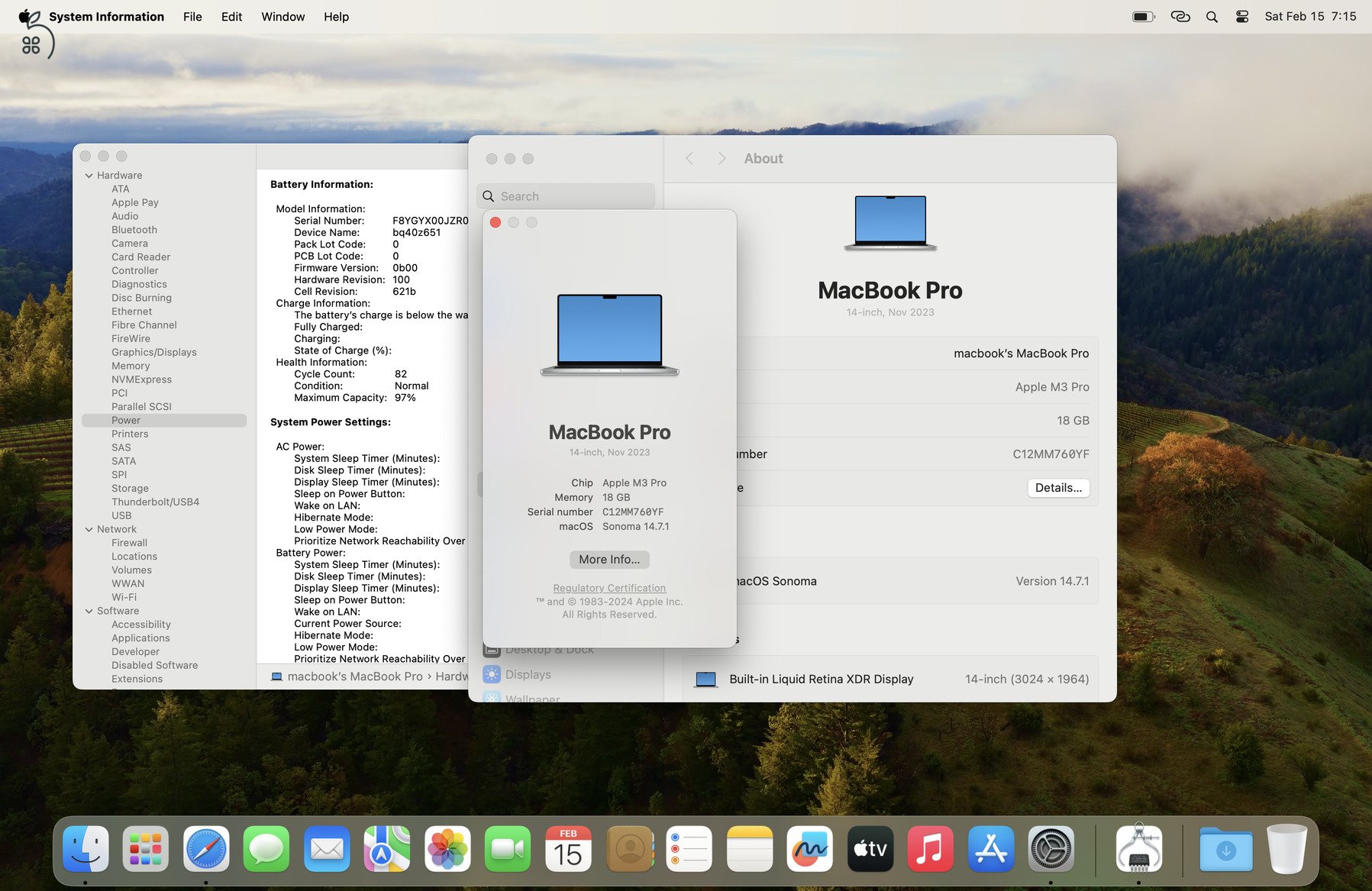Image resolution: width=1372 pixels, height=891 pixels.
Task: Collapse the Hardware section
Action: coord(89,176)
